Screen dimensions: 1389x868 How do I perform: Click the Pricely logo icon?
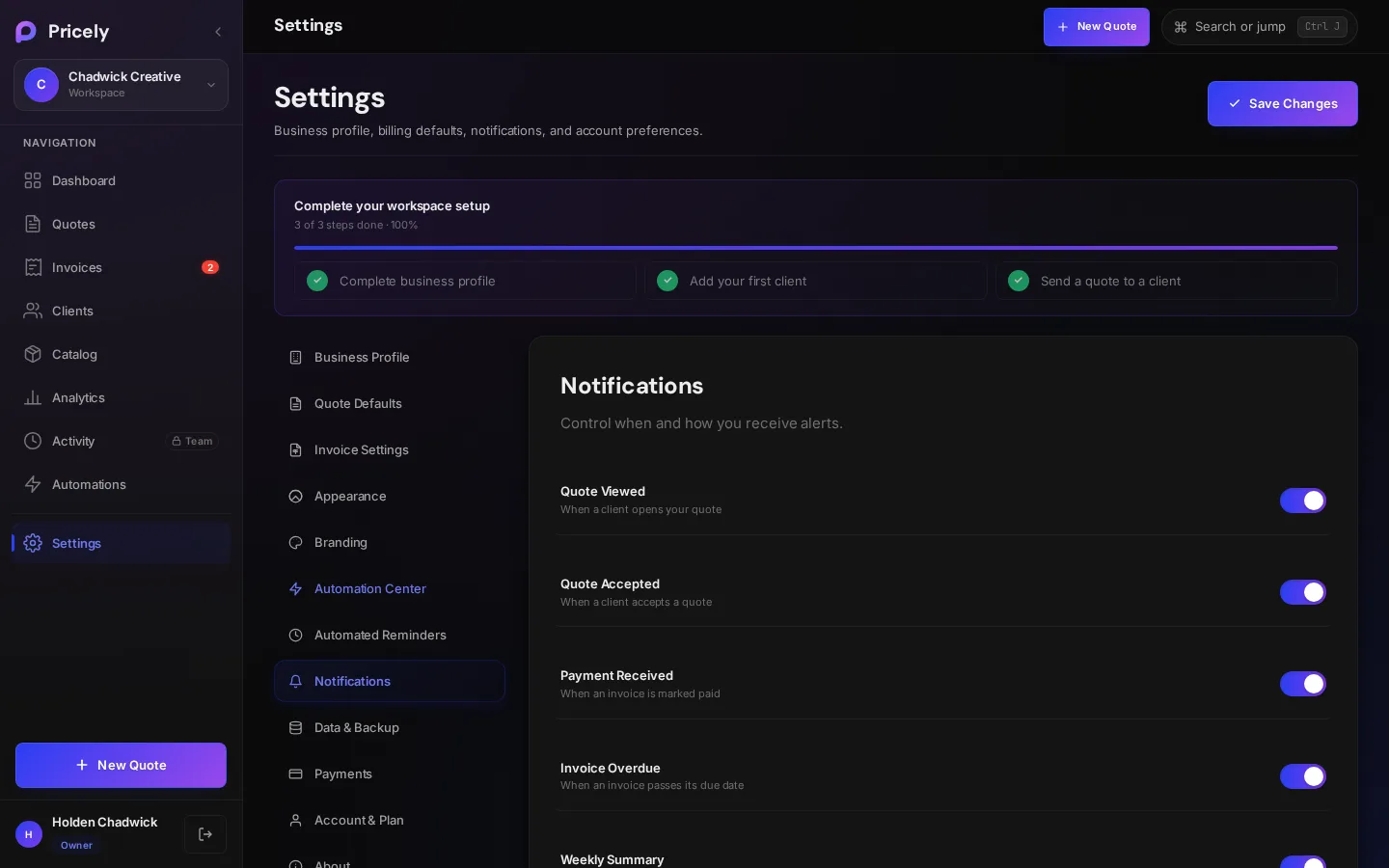point(26,32)
